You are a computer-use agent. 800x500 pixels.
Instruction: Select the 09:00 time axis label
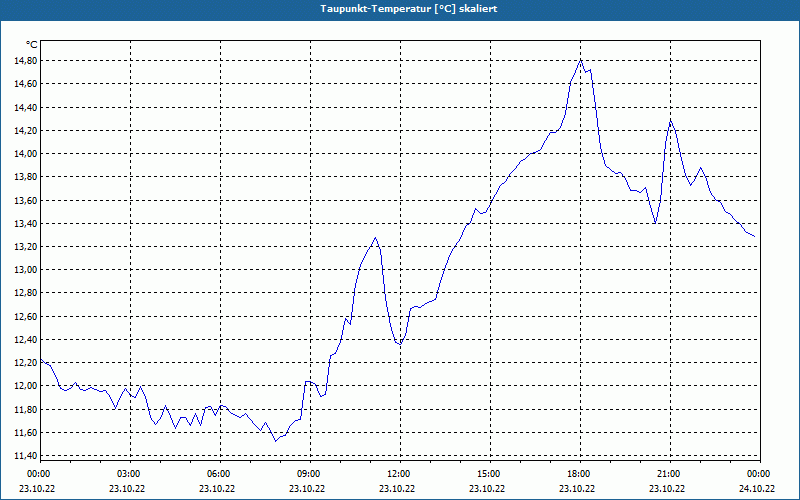tap(311, 474)
